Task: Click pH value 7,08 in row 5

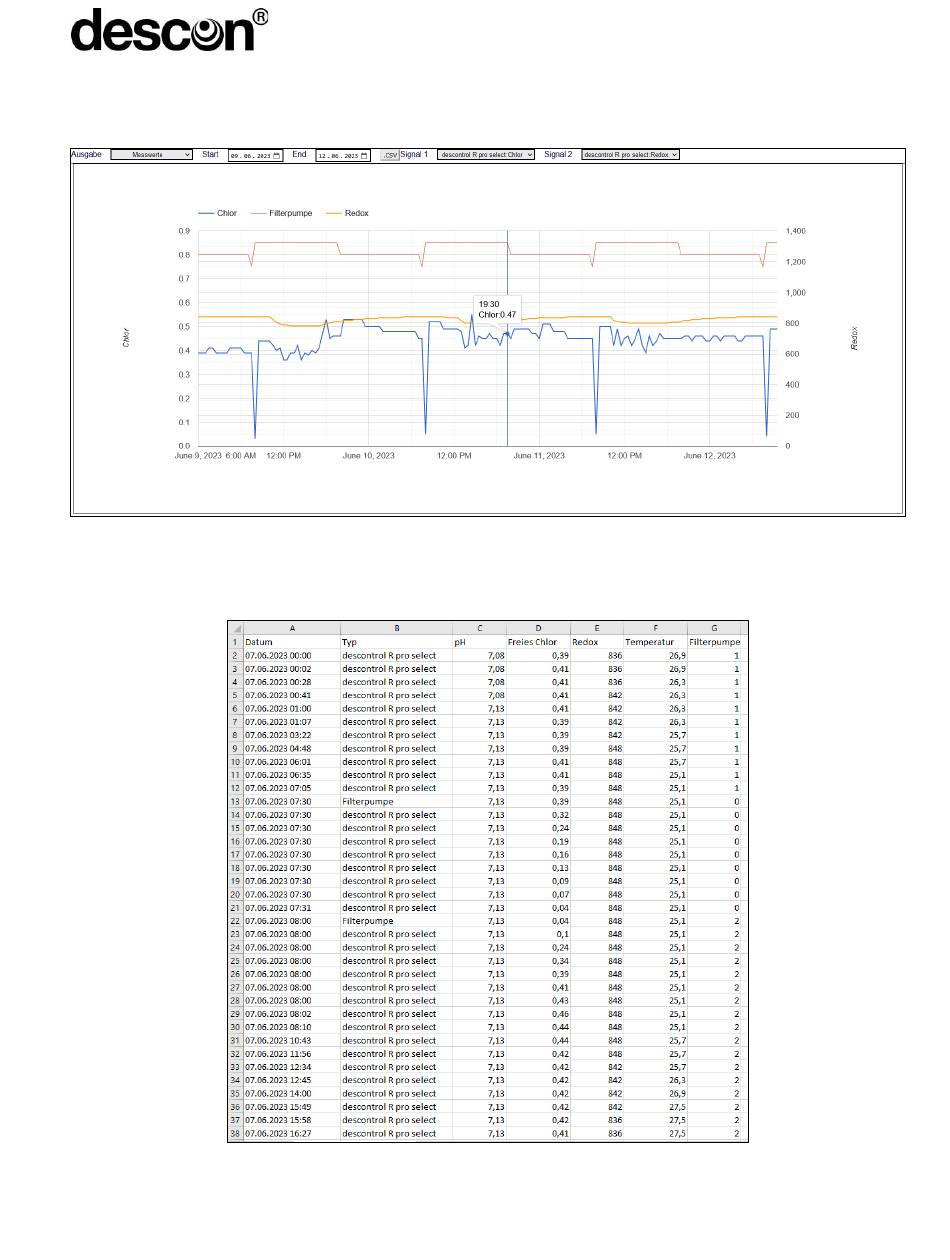Action: 479,695
